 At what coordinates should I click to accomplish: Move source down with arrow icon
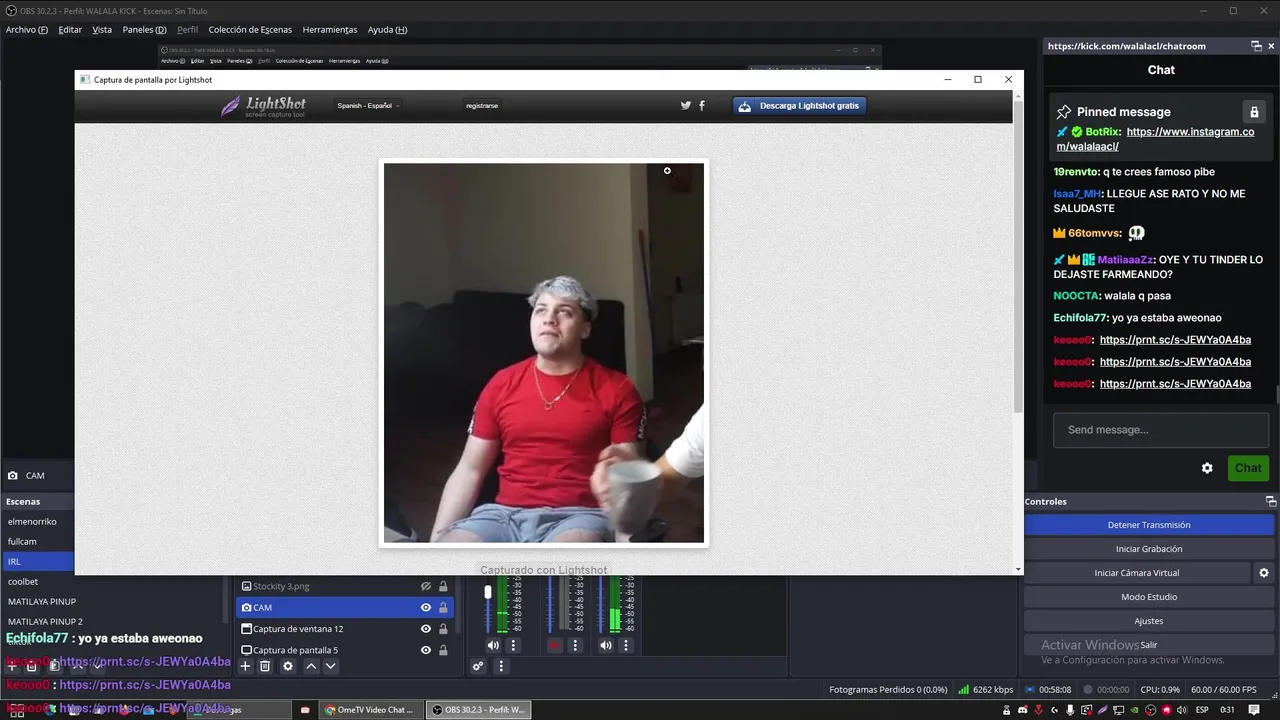click(330, 666)
